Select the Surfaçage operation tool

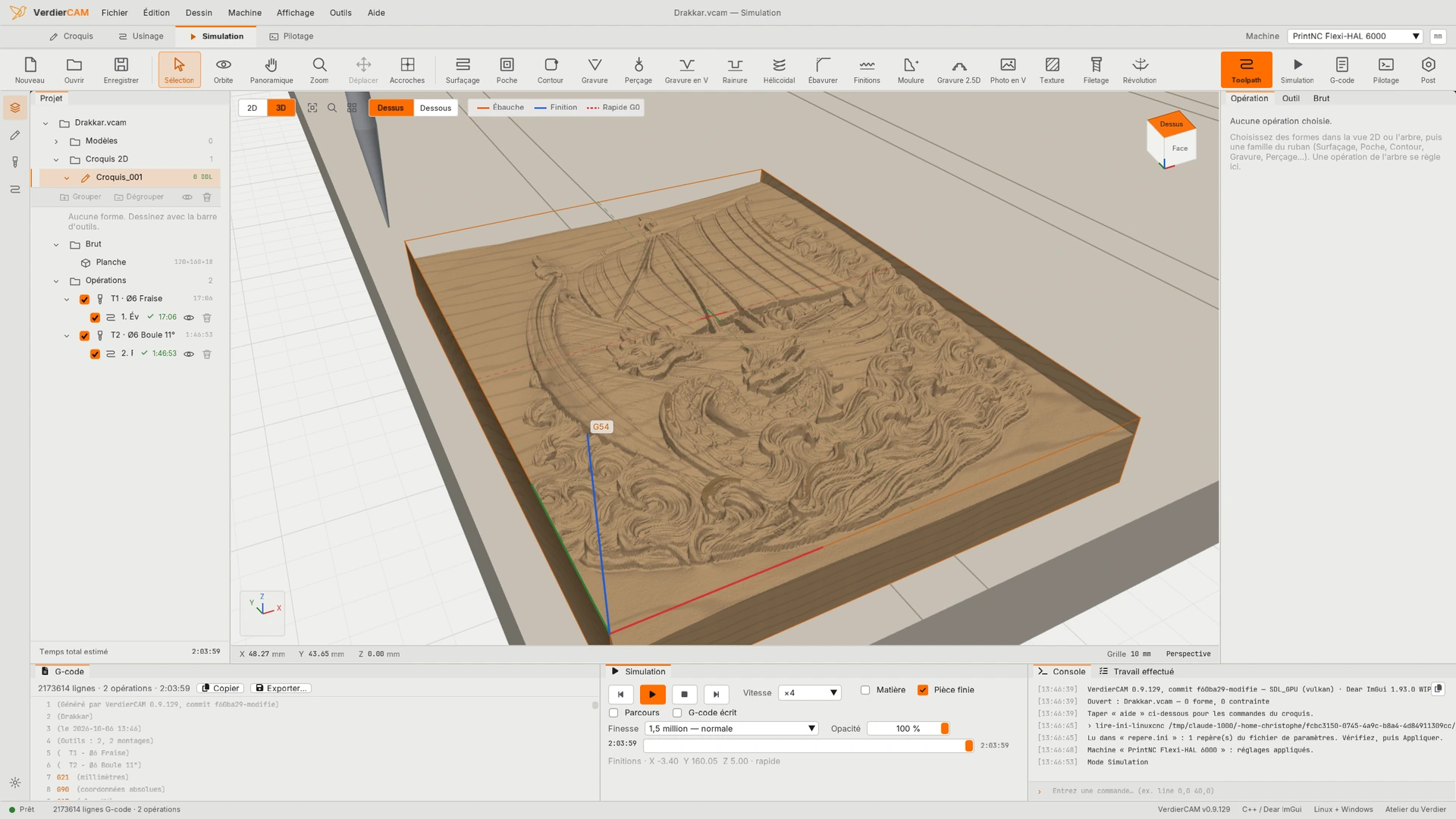click(463, 70)
